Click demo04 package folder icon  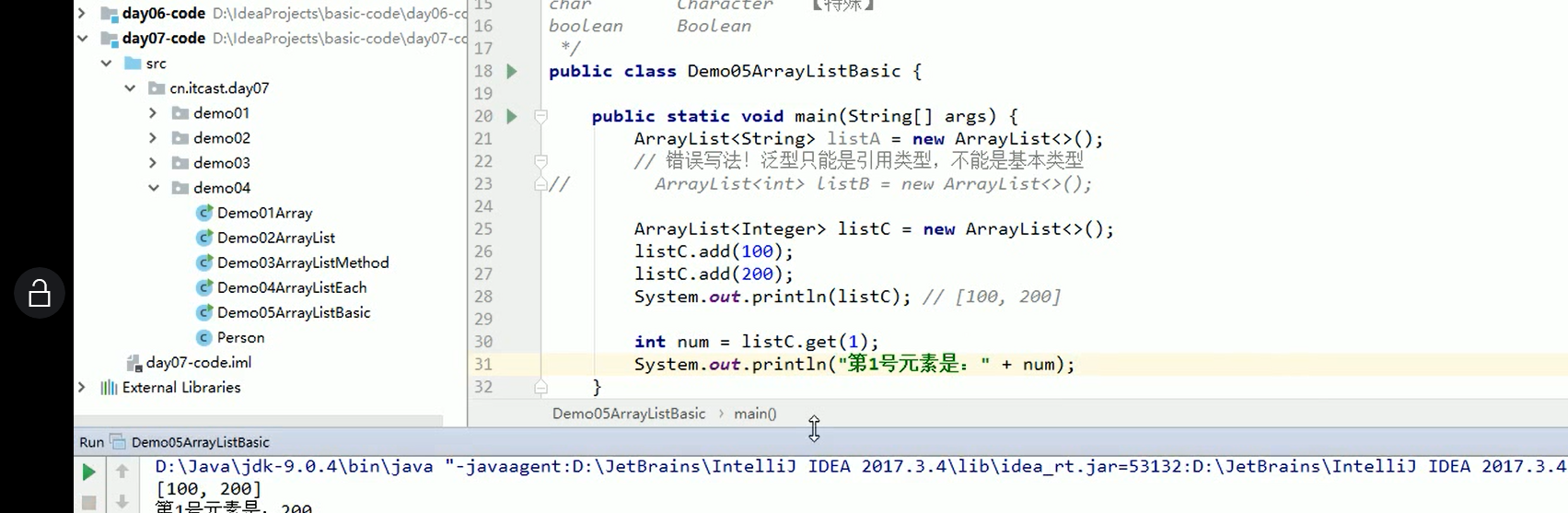coord(180,188)
